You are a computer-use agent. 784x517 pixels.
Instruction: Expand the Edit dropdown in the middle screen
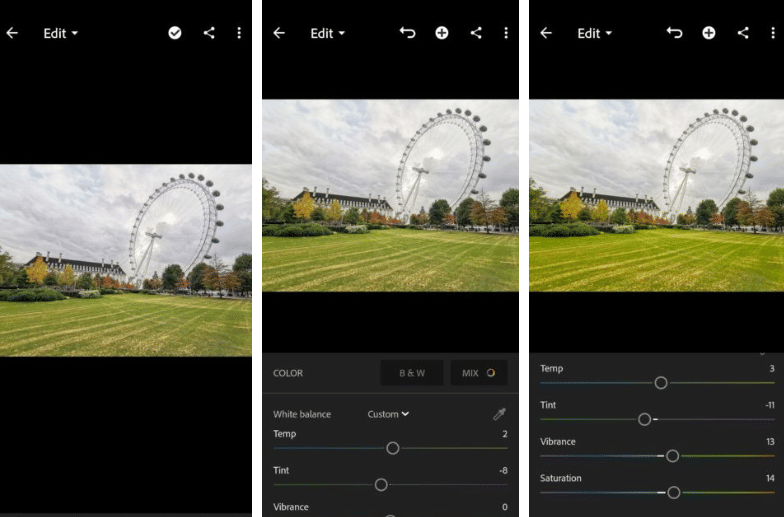click(x=327, y=33)
